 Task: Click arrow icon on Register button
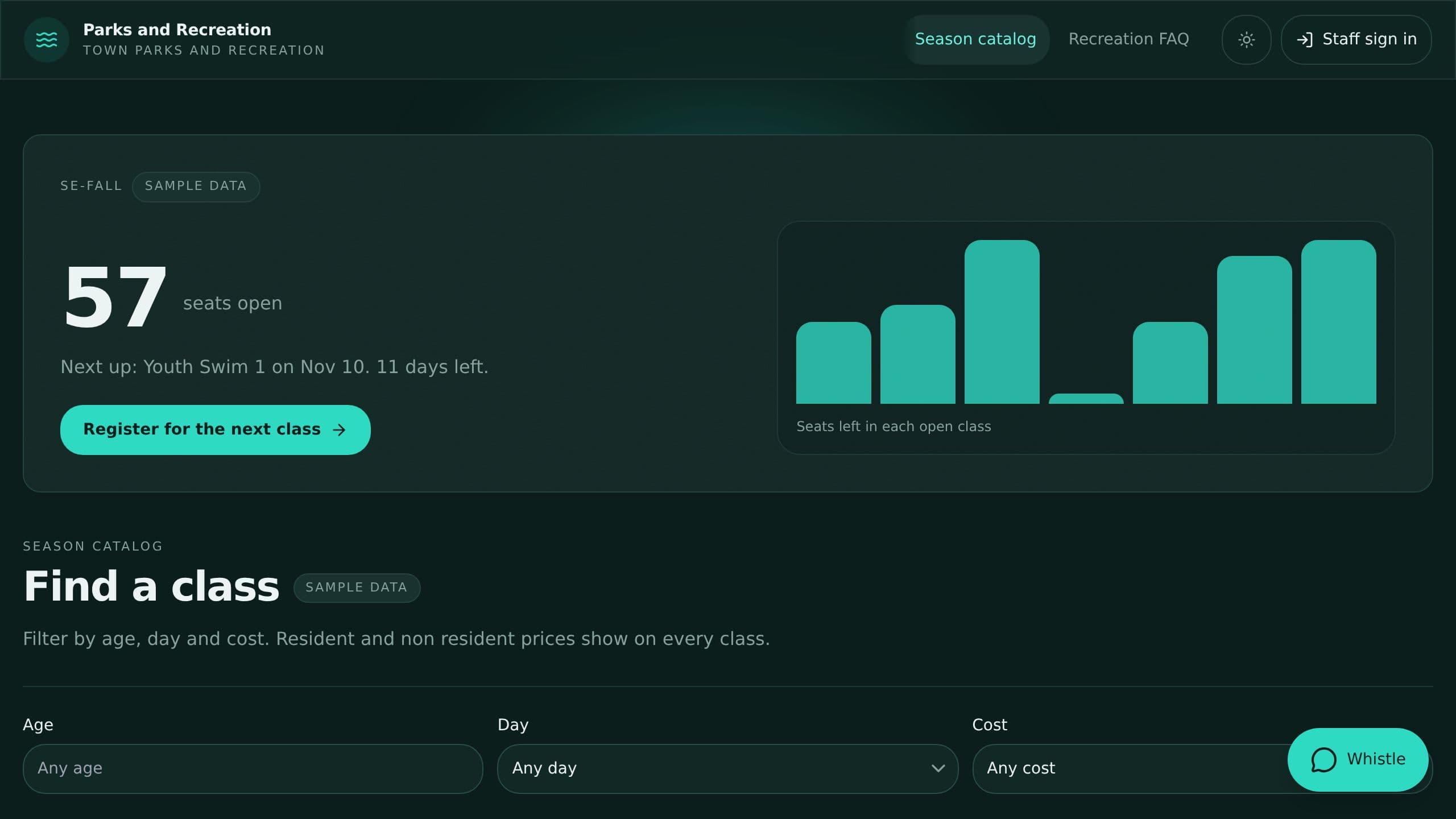tap(339, 430)
